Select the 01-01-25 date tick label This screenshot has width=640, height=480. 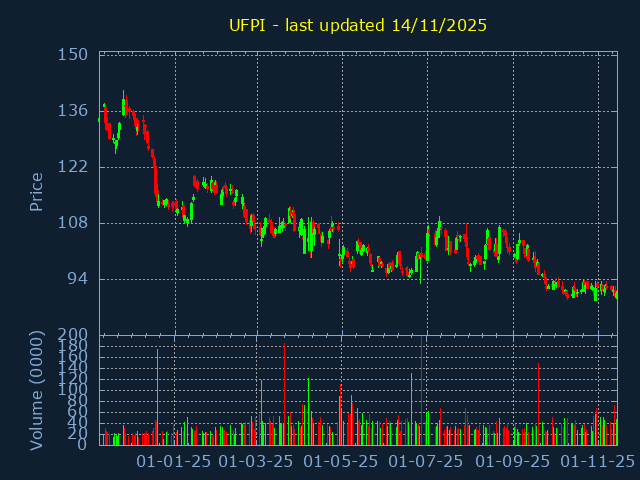174,461
